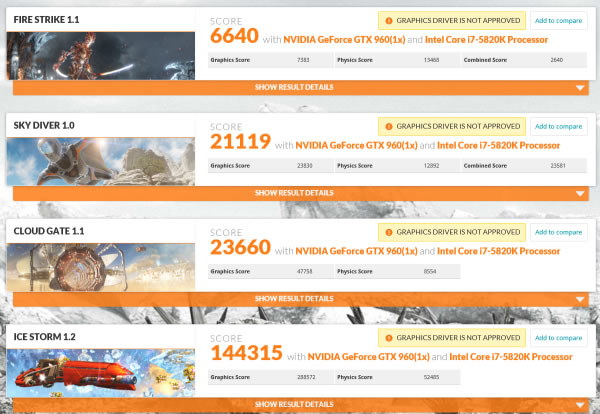
Task: Click the warning icon in the Ice Storm driver badge
Action: coord(389,338)
